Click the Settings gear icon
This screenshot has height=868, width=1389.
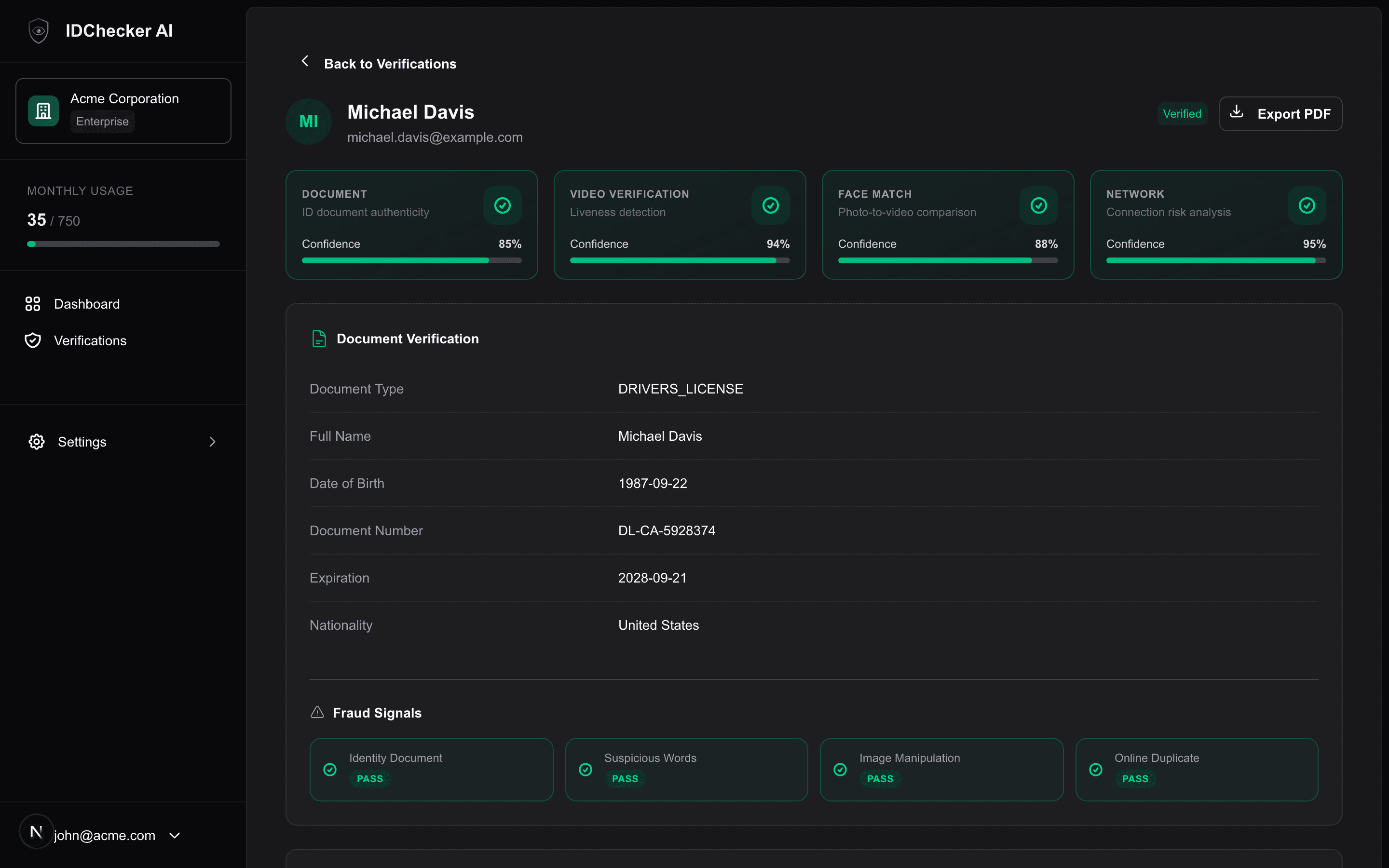pyautogui.click(x=37, y=441)
